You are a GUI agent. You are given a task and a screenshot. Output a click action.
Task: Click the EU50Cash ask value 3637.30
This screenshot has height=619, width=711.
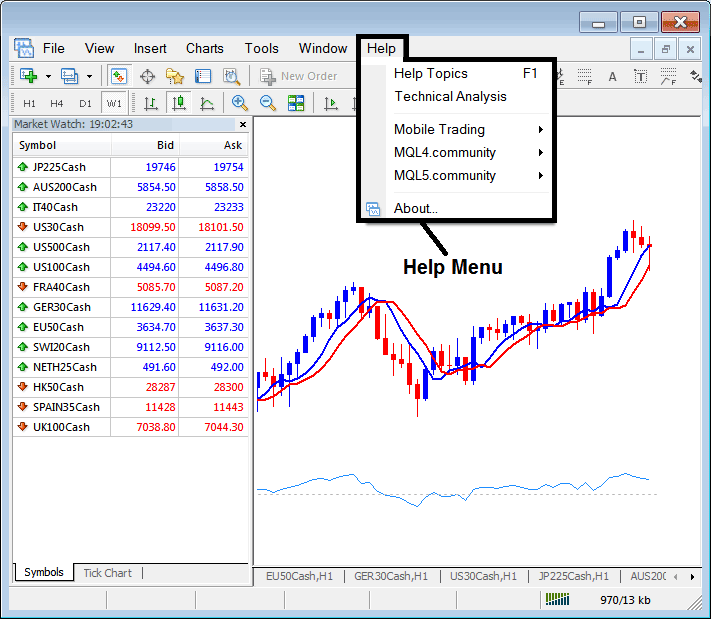coord(224,327)
